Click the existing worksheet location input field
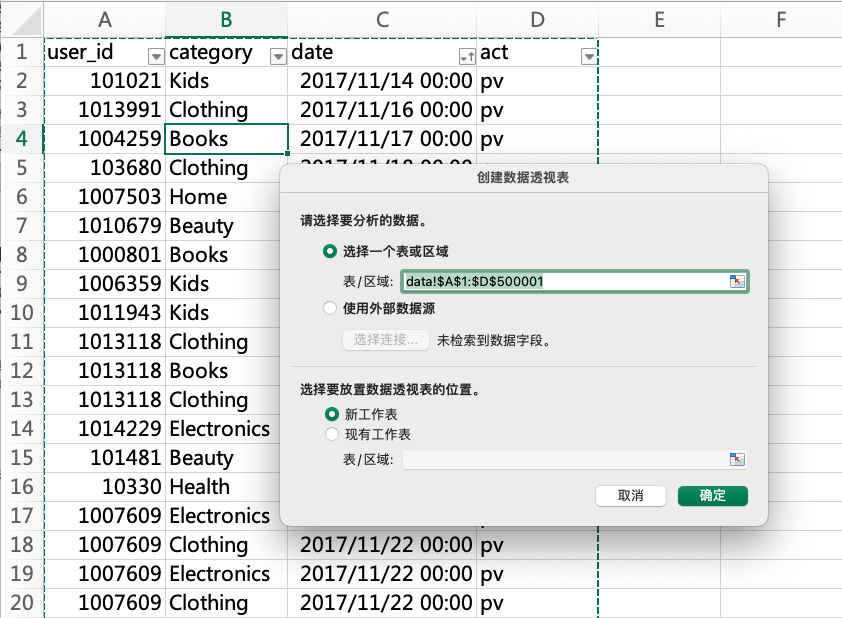 pos(574,460)
